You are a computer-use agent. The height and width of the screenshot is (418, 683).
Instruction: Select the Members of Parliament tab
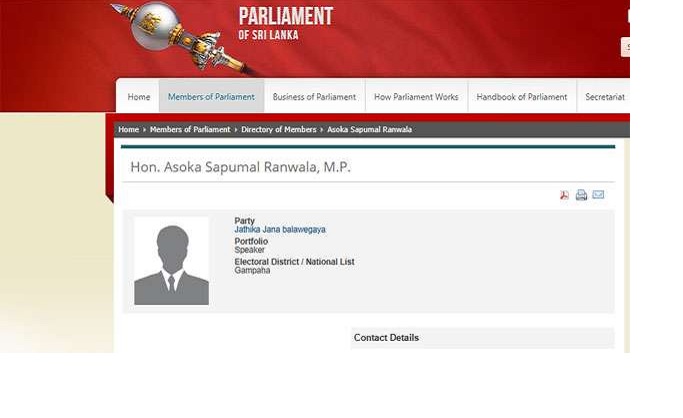(x=211, y=97)
